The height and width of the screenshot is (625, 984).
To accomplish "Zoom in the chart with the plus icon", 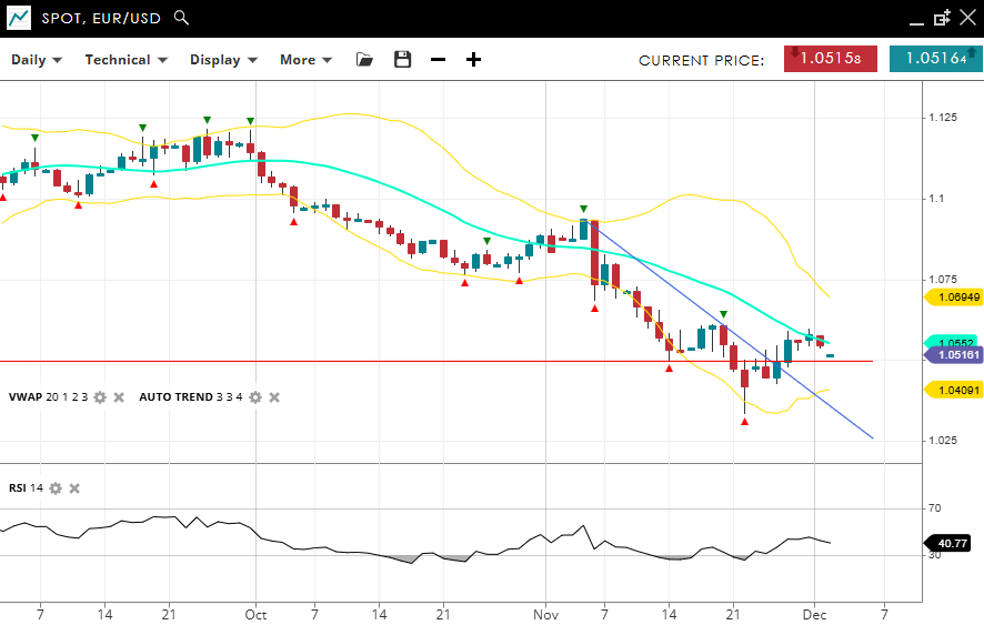I will click(473, 60).
